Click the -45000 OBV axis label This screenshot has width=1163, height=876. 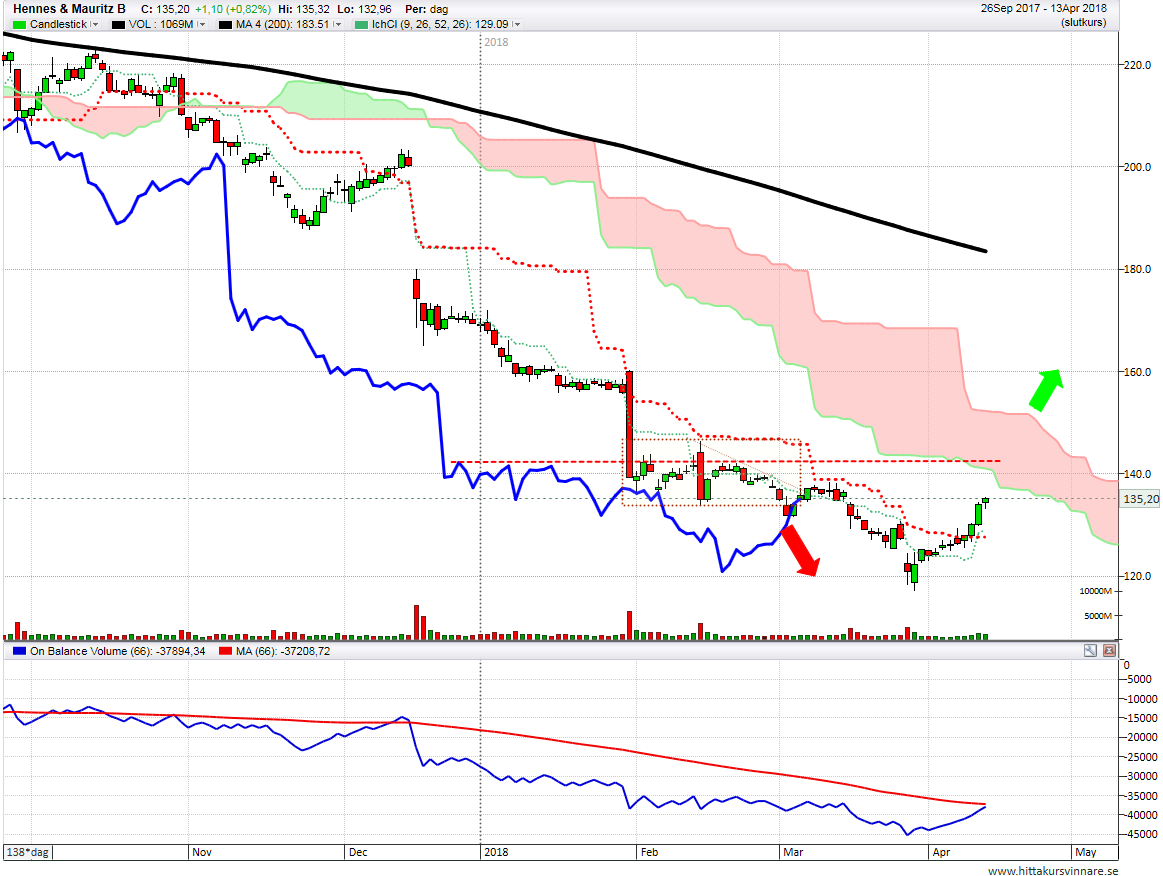tap(1141, 834)
